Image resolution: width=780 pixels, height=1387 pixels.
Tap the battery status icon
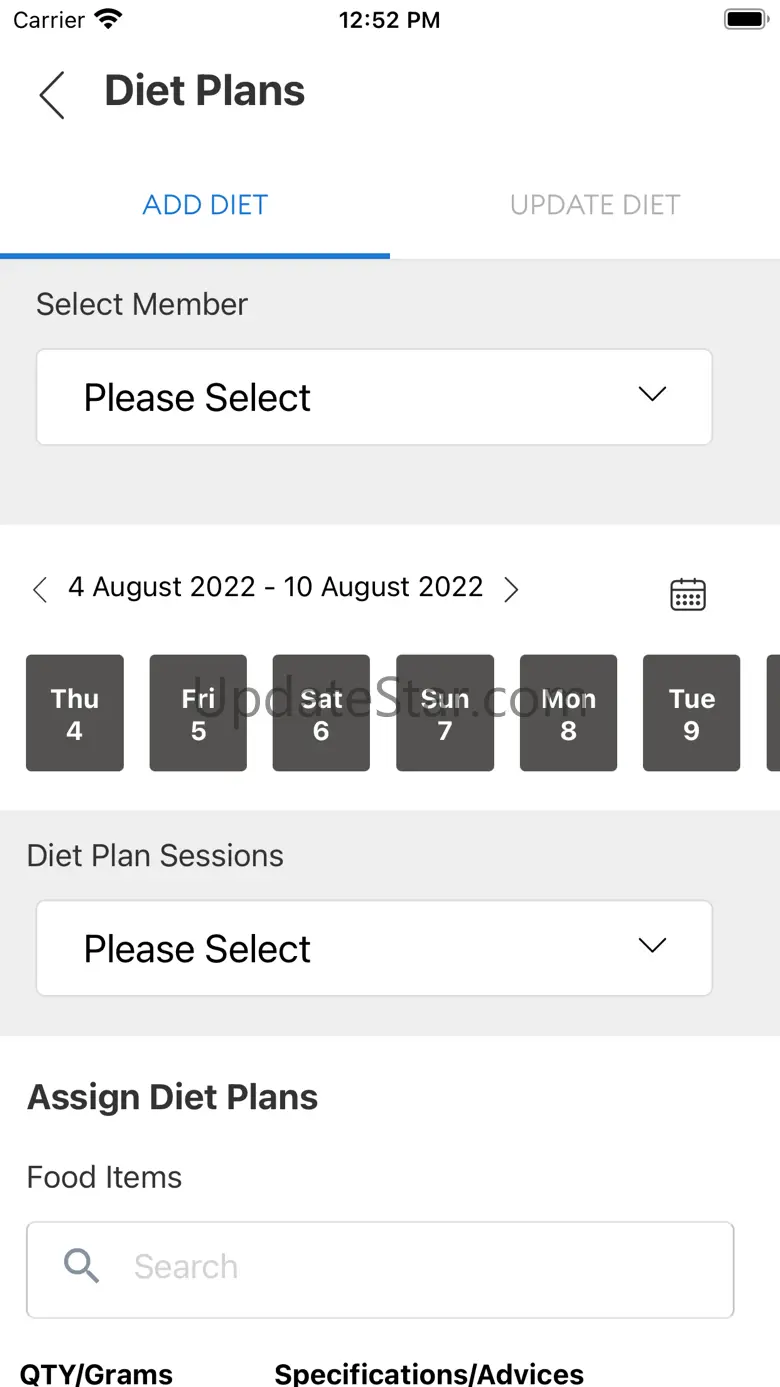tap(745, 19)
